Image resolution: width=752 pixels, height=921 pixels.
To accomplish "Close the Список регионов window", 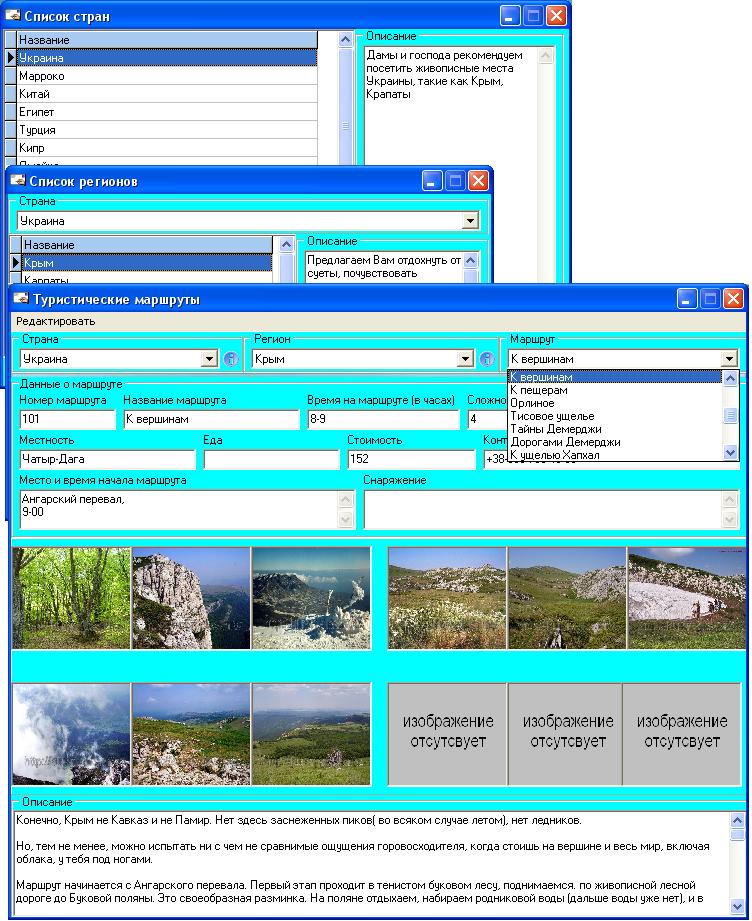I will click(x=478, y=180).
